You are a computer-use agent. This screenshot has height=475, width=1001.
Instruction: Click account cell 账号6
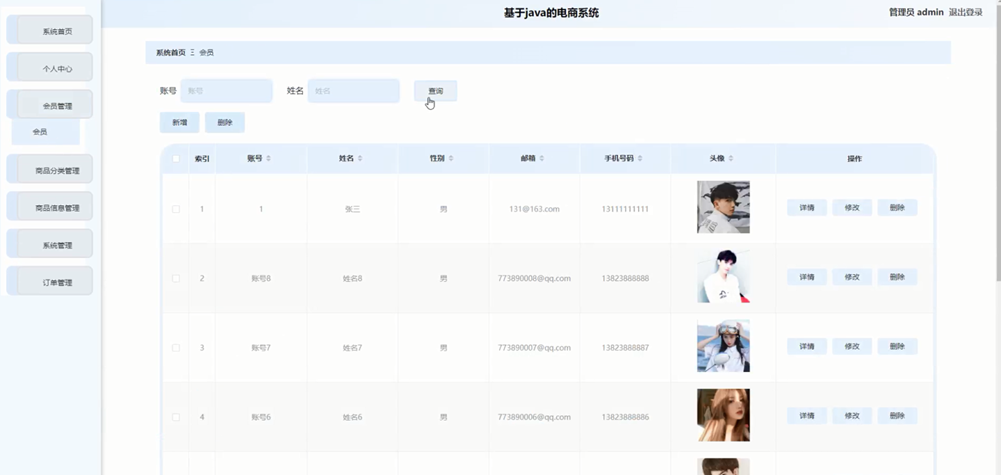(261, 417)
